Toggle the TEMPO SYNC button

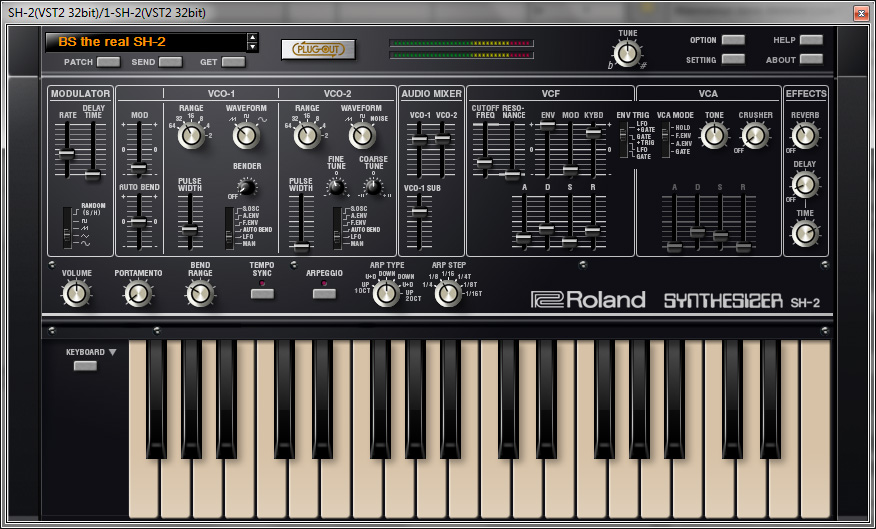(262, 293)
